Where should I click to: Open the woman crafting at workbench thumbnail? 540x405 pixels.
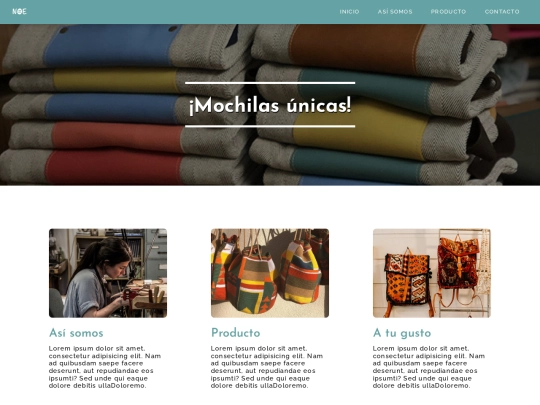click(x=108, y=273)
